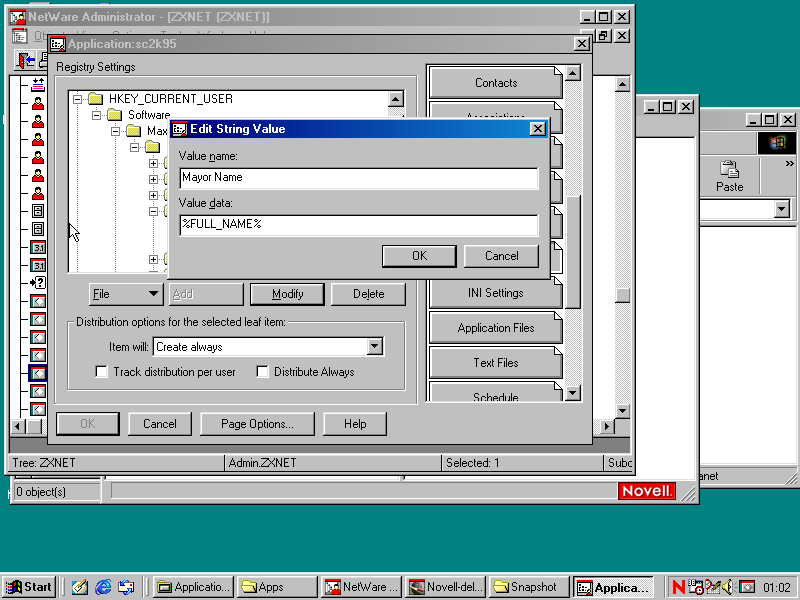The width and height of the screenshot is (800, 600).
Task: Collapse the unnamed folder node under Max
Action: point(134,147)
